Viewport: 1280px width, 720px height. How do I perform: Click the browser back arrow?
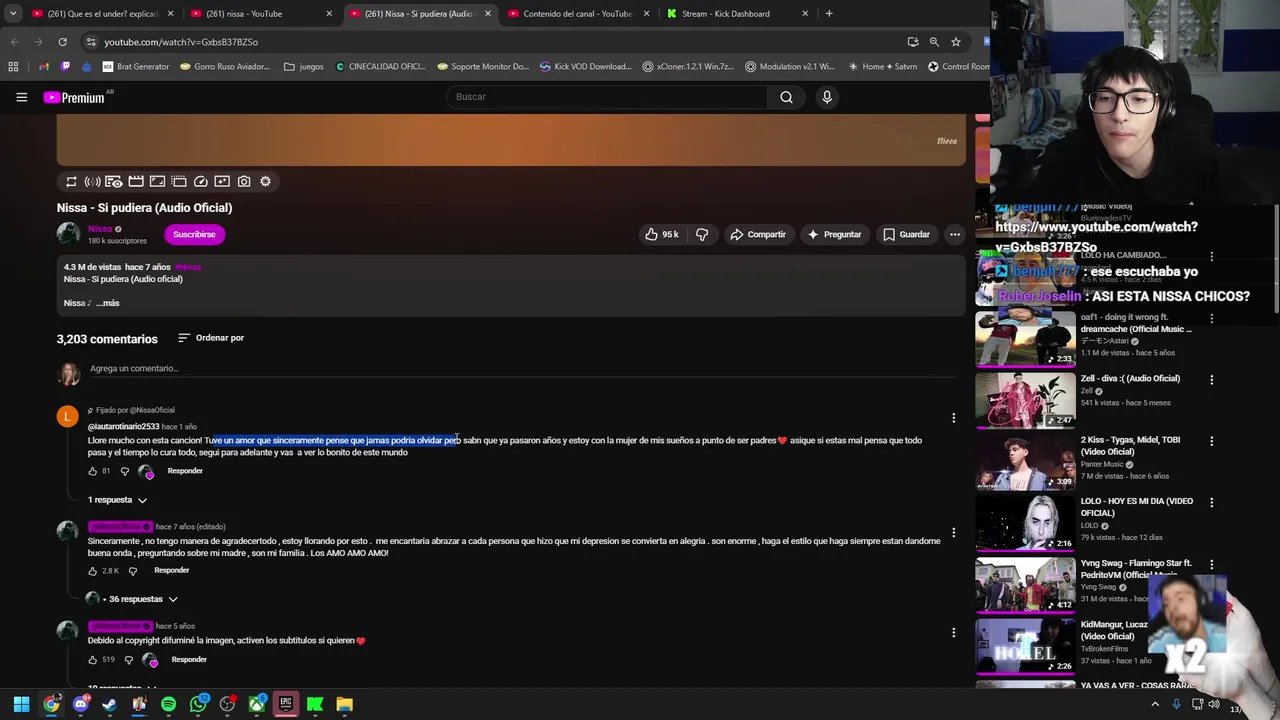[x=14, y=42]
